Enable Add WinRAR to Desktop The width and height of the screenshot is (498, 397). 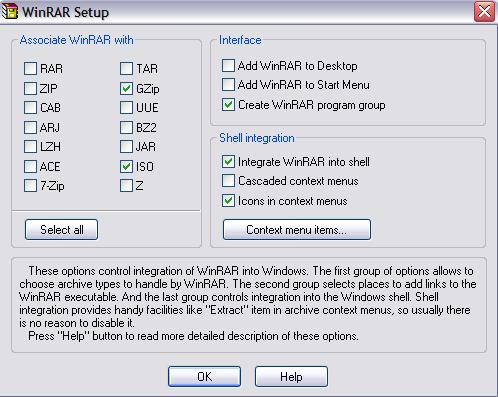[x=228, y=66]
